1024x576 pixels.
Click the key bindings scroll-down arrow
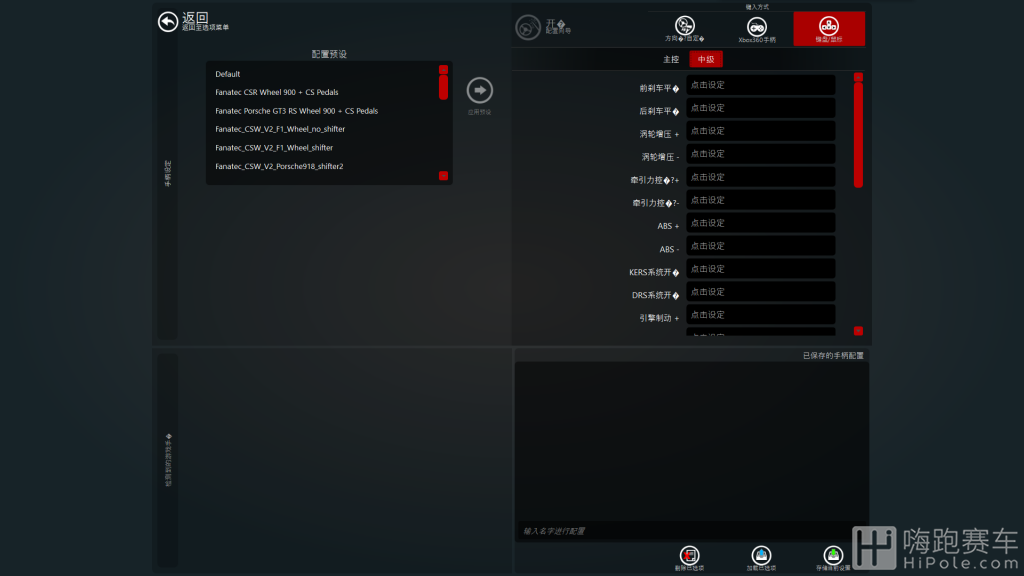click(858, 331)
